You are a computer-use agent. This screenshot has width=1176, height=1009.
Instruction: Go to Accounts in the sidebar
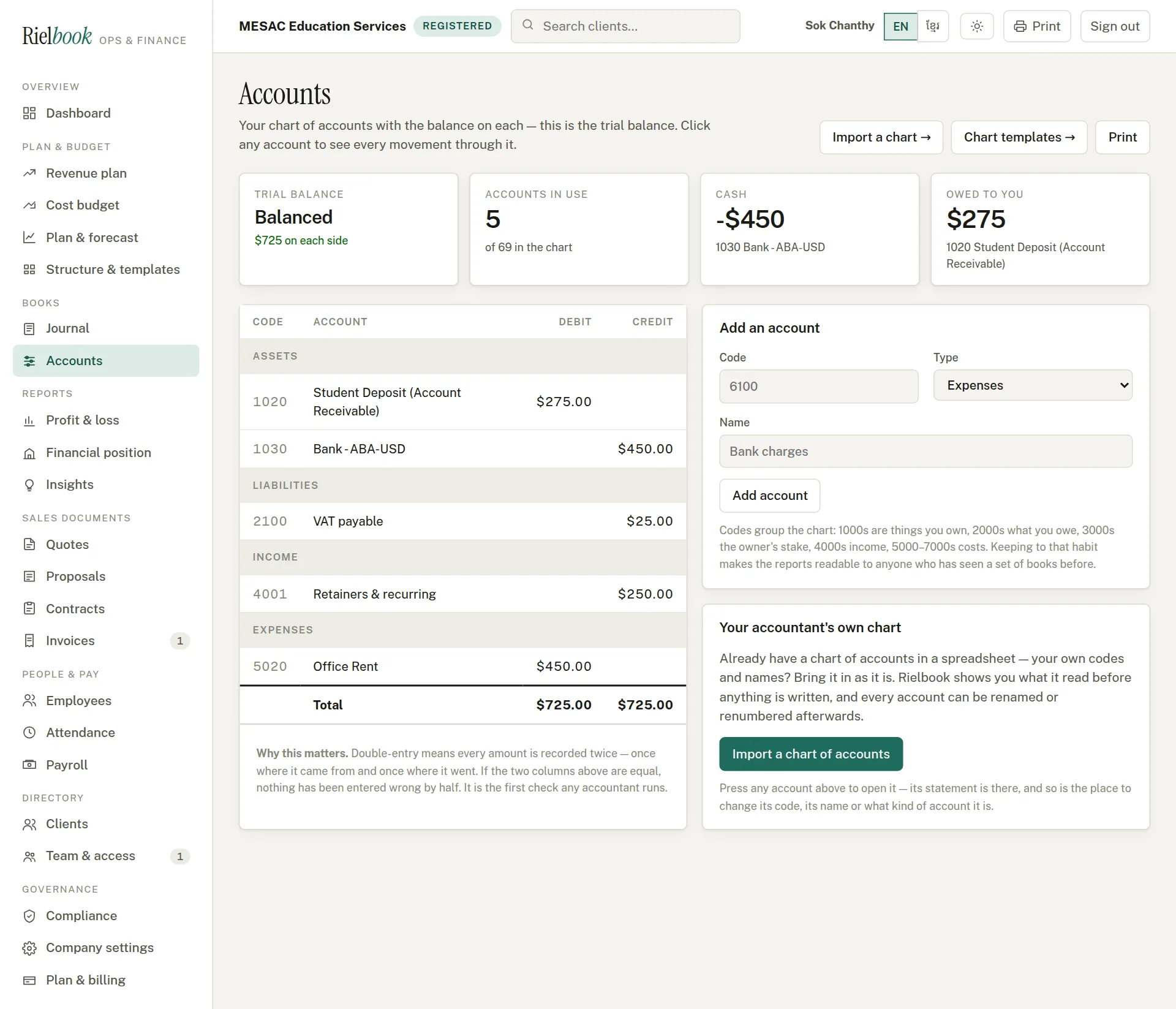pyautogui.click(x=106, y=361)
